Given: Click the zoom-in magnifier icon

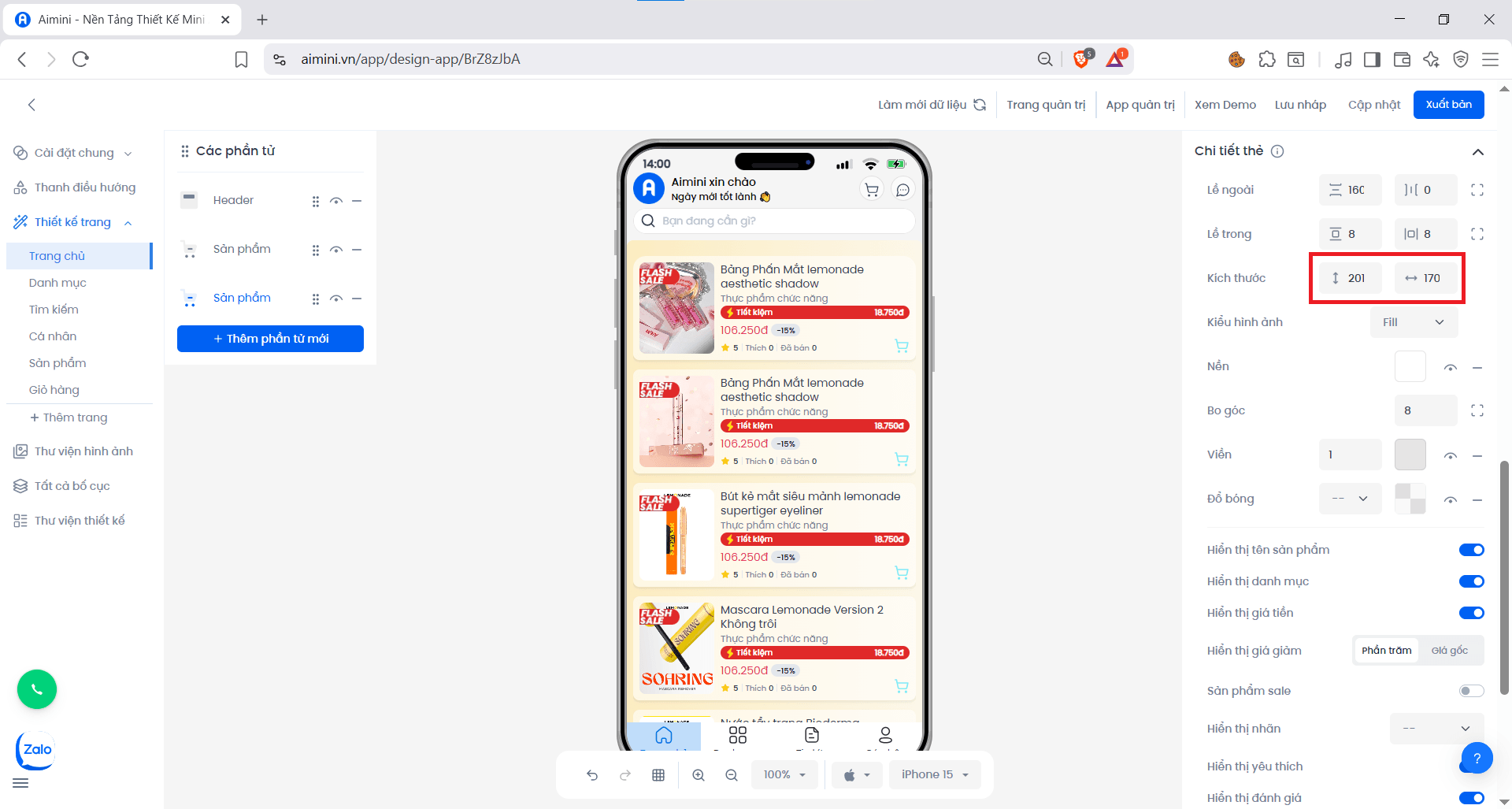Looking at the screenshot, I should (x=699, y=774).
